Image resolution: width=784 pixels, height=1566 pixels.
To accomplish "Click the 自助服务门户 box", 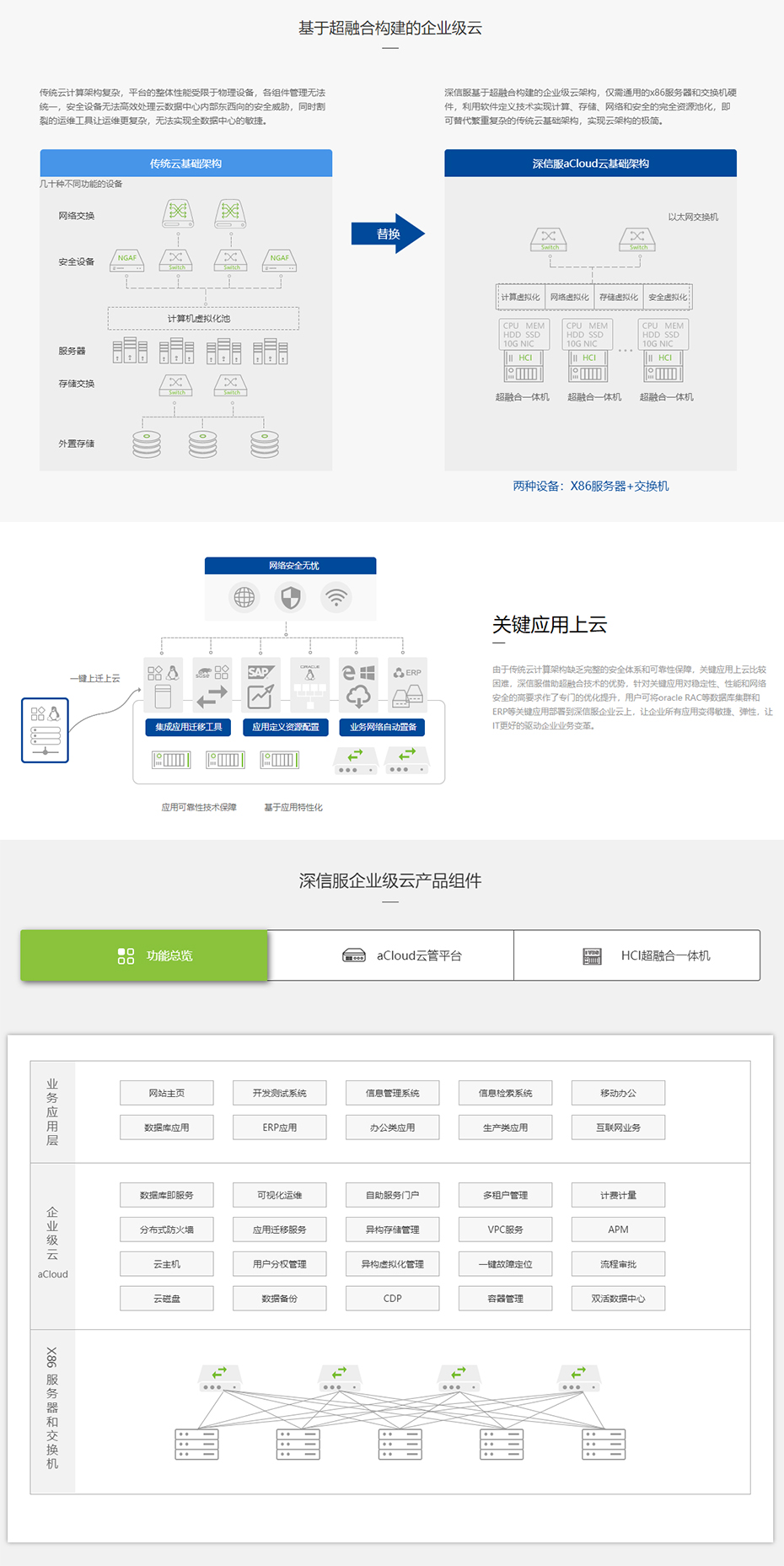I will point(393,1195).
